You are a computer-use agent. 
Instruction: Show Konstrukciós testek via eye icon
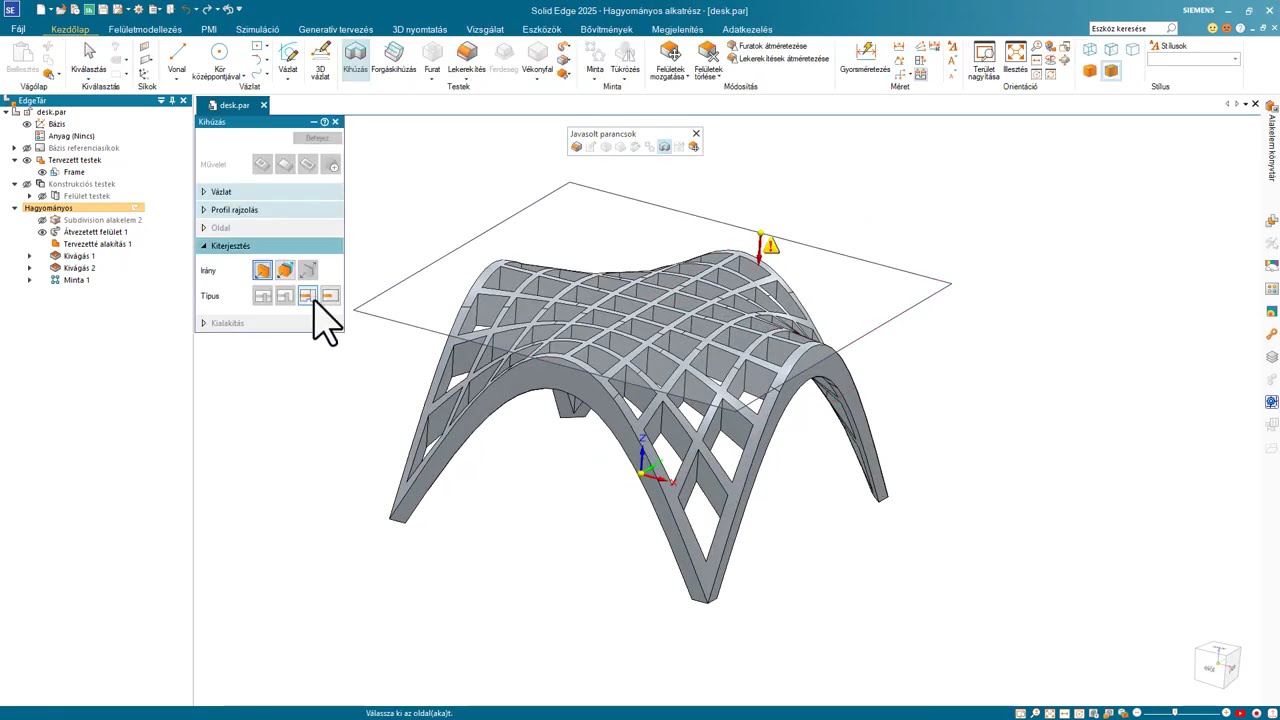27,184
